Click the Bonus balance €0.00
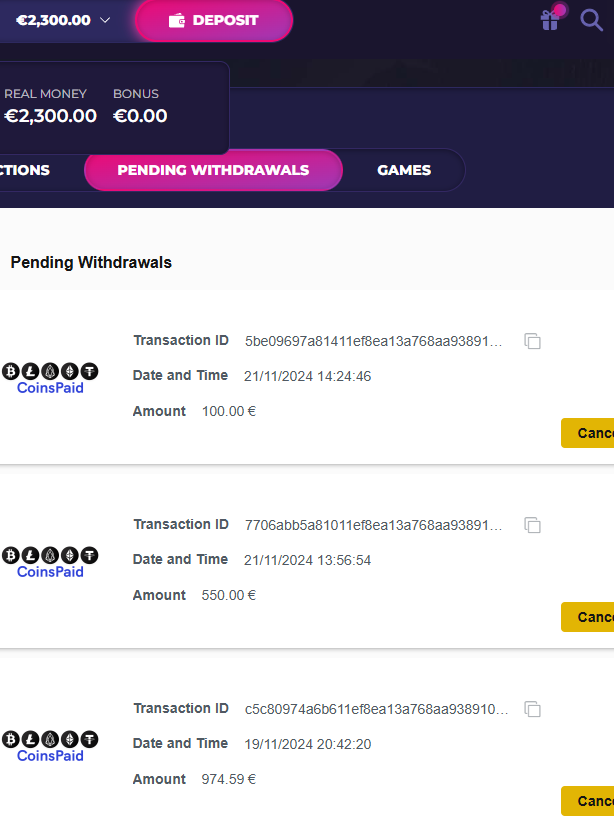Viewport: 614px width, 828px height. [140, 116]
